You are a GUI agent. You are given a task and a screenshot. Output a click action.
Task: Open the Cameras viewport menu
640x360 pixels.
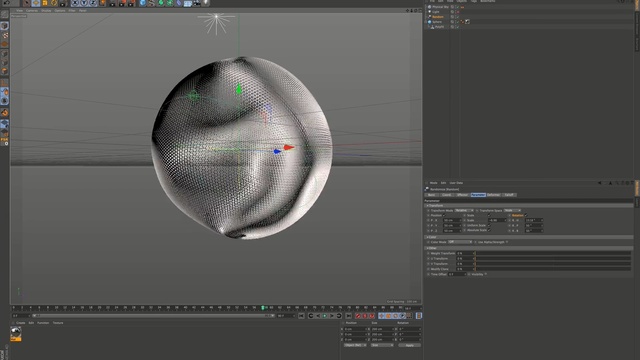pos(32,11)
